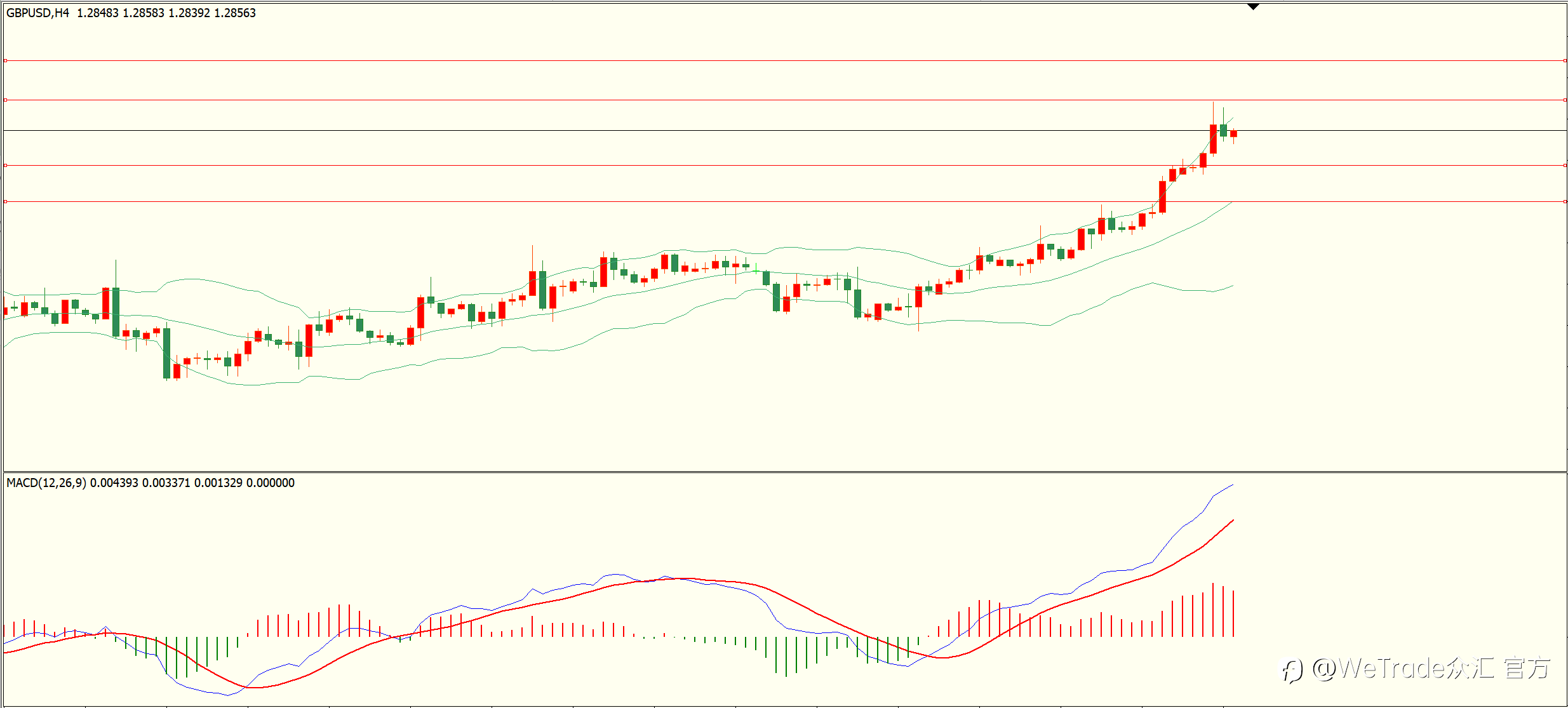The image size is (1568, 708).
Task: Click the MACD value "0.004393"
Action: tap(114, 483)
